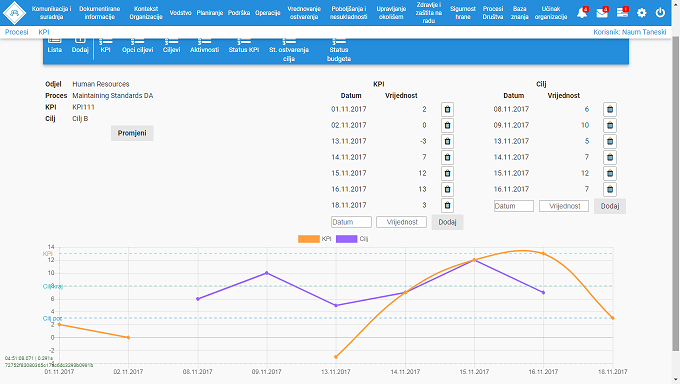Open Procesi Društva menu
680x384 pixels.
click(x=493, y=13)
